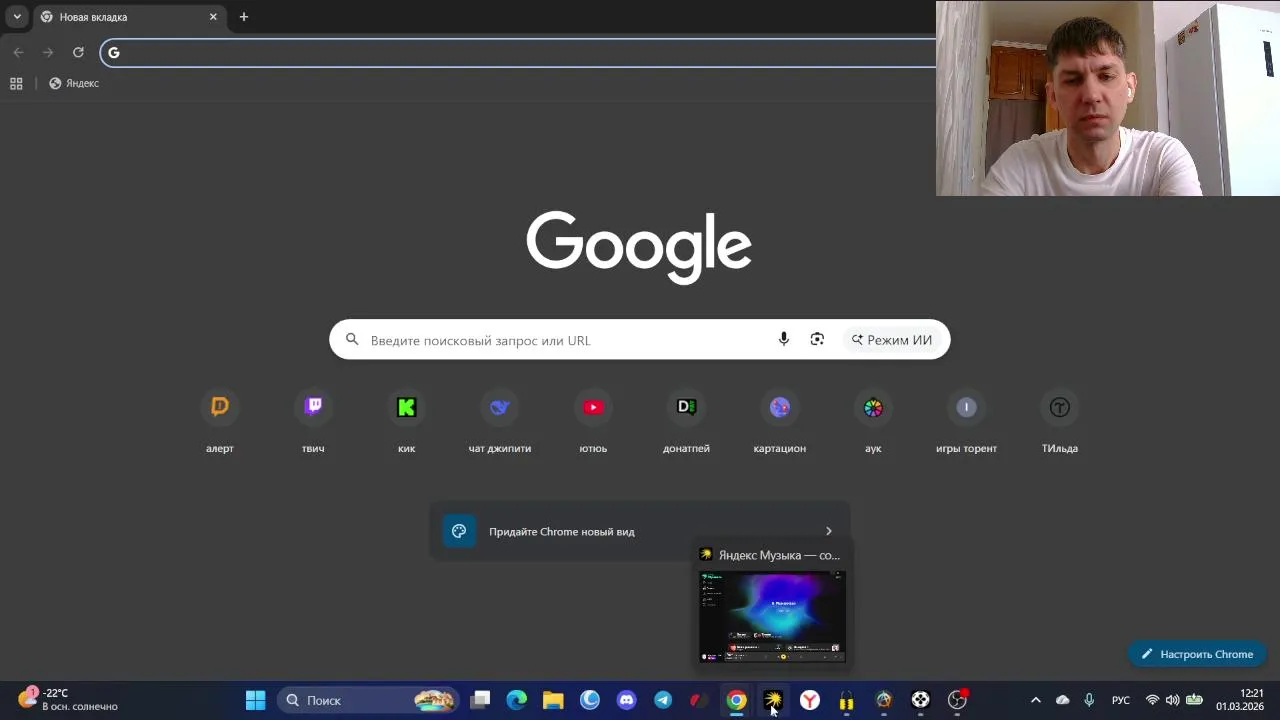Go forward using the forward arrow

click(48, 53)
